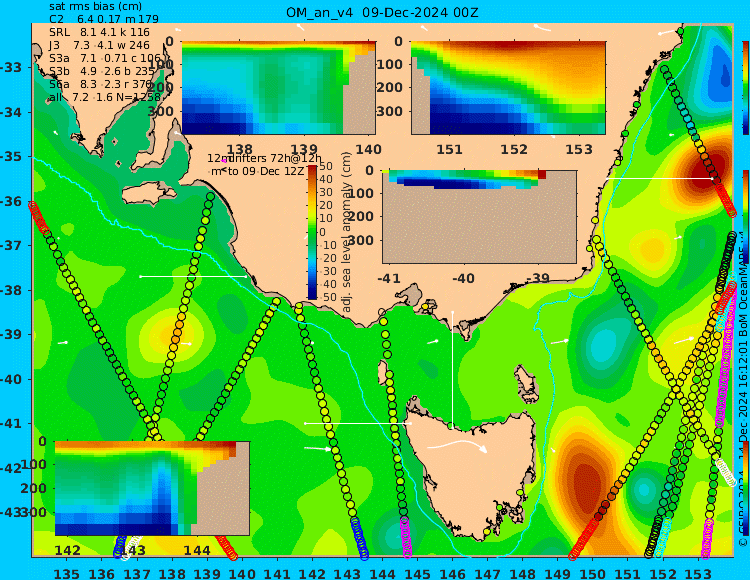Viewport: 750px width, 580px height.
Task: Open the 138–140 longitude depth section inset
Action: [278, 88]
